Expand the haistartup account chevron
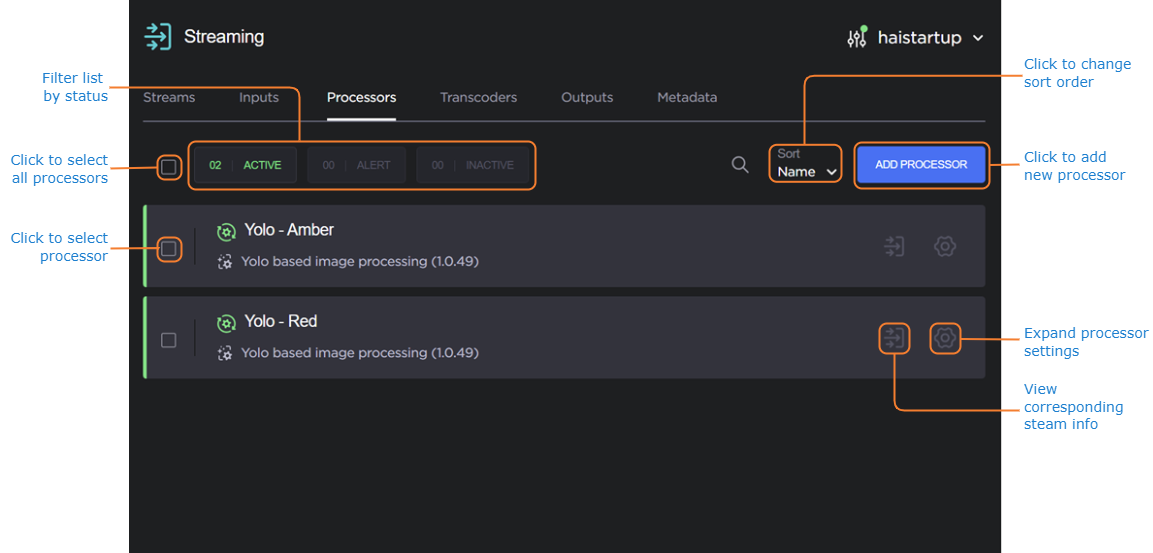 (x=978, y=38)
